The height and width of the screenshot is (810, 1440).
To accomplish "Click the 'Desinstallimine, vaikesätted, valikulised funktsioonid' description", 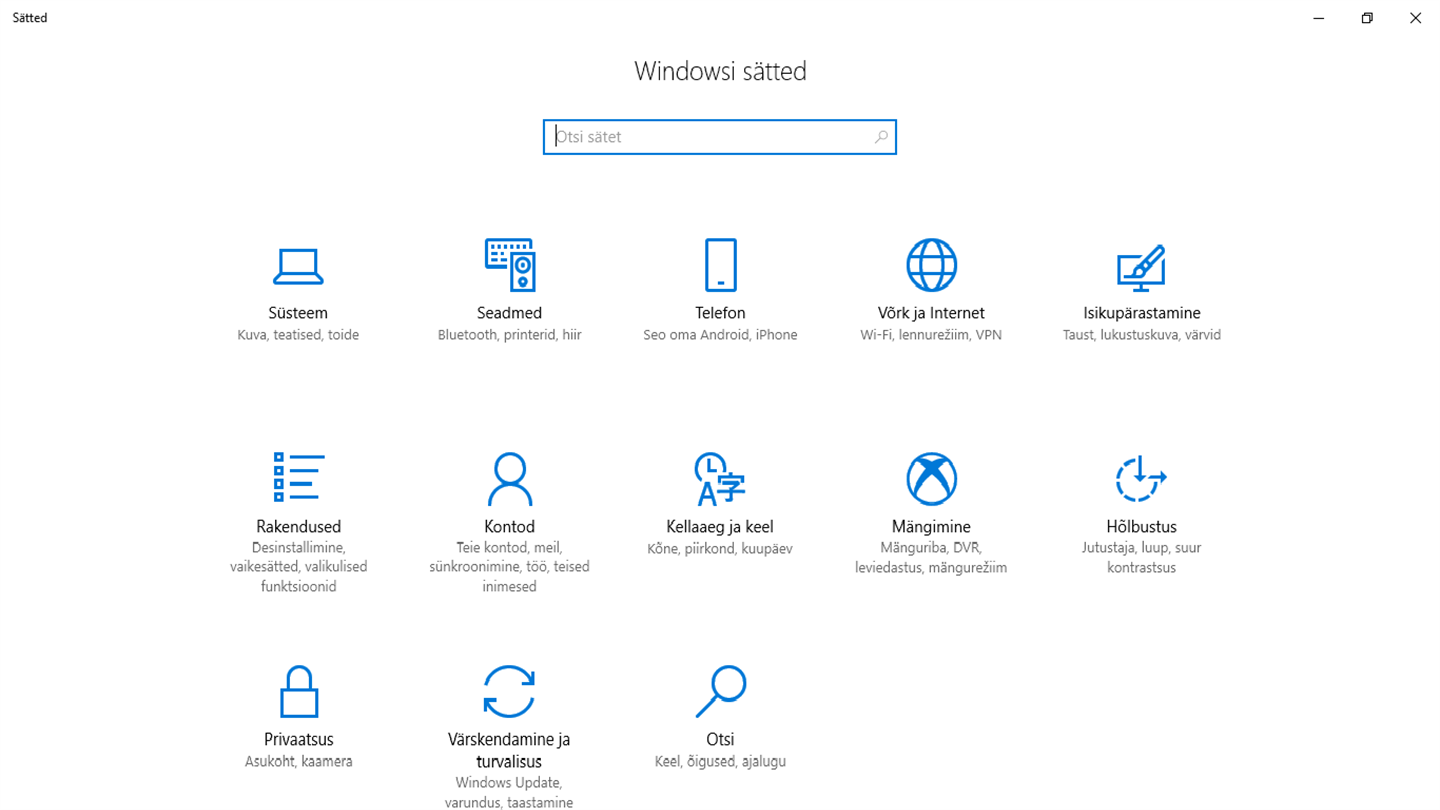I will [299, 567].
